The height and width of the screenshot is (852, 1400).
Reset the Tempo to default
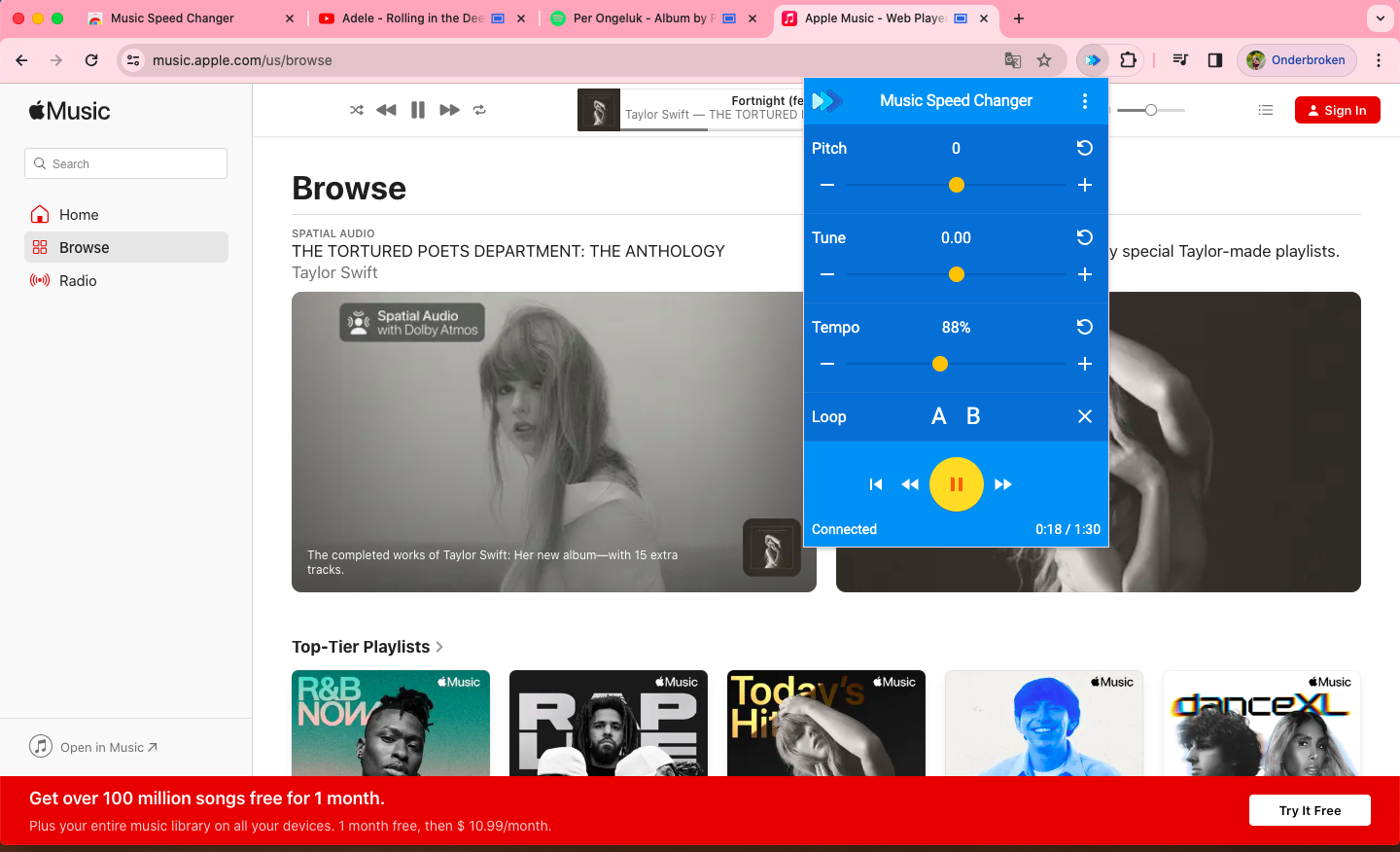point(1085,327)
